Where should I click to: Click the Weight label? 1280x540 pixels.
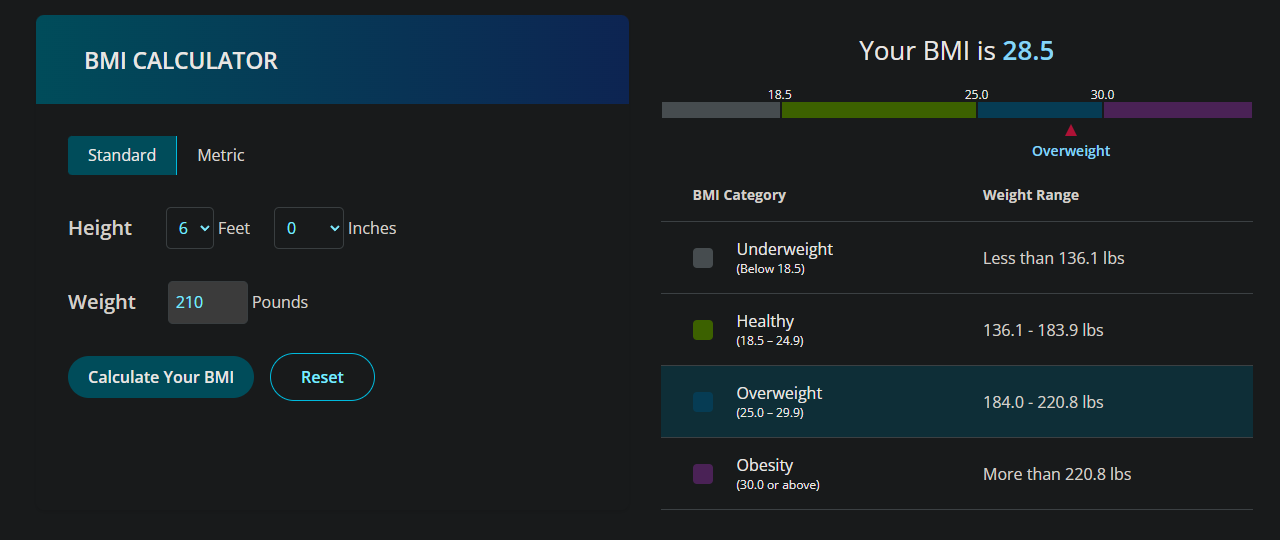click(x=102, y=302)
